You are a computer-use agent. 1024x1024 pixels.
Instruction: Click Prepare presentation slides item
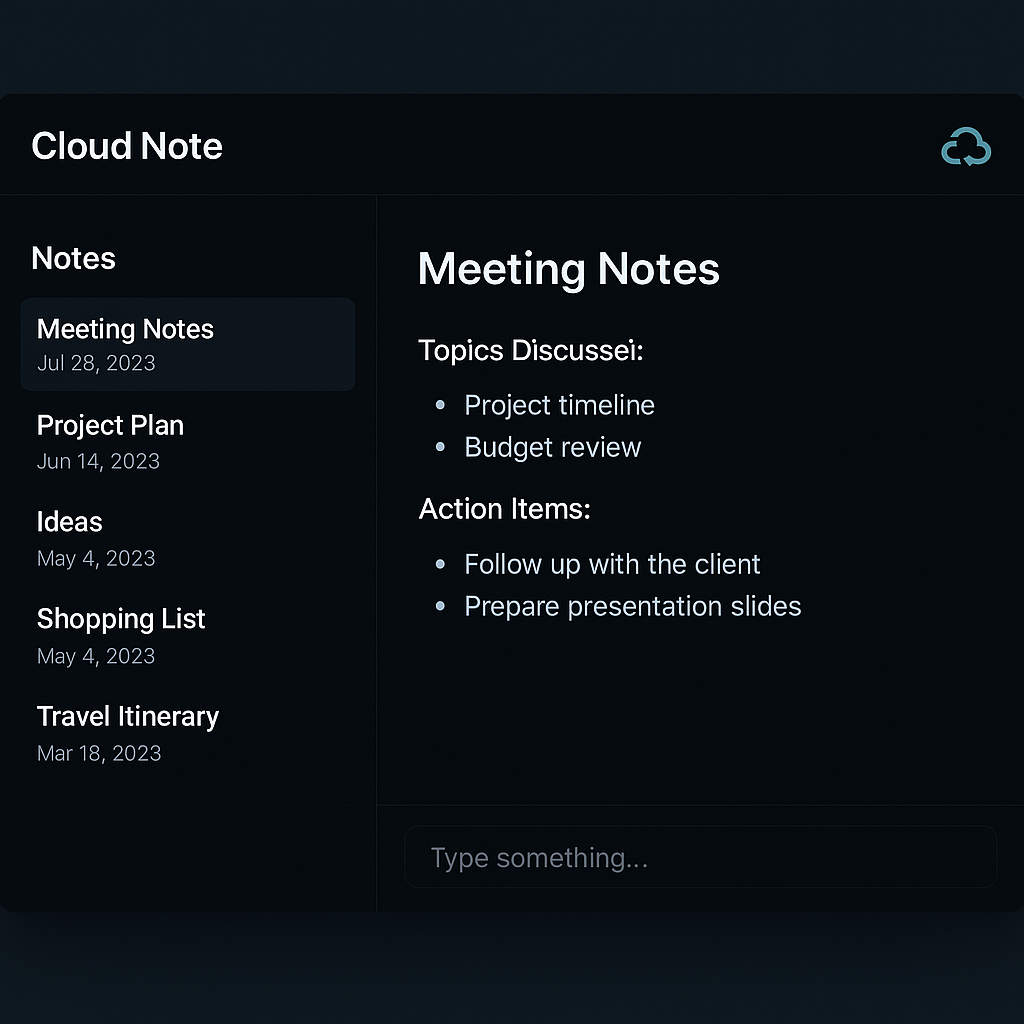(x=632, y=606)
